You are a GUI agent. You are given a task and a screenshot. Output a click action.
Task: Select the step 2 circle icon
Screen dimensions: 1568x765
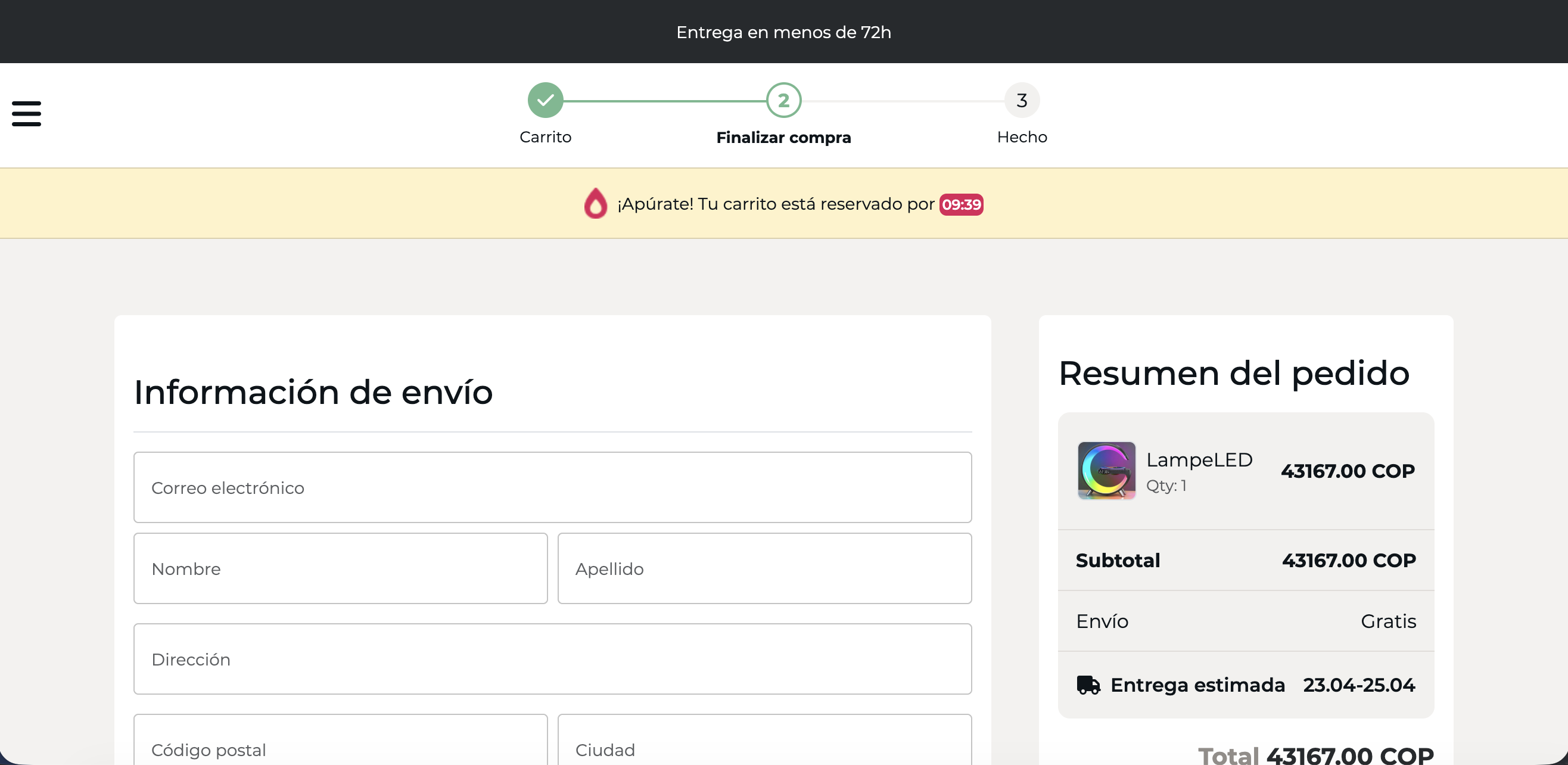[783, 101]
